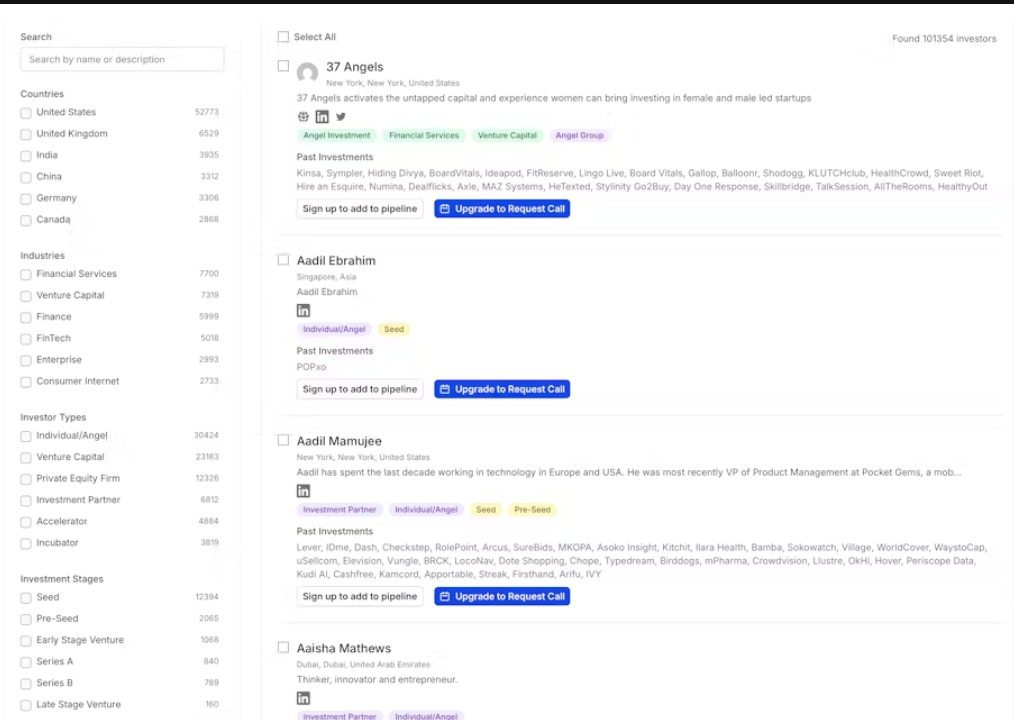Focus the search by name field
The image size is (1014, 720).
pyautogui.click(x=122, y=60)
